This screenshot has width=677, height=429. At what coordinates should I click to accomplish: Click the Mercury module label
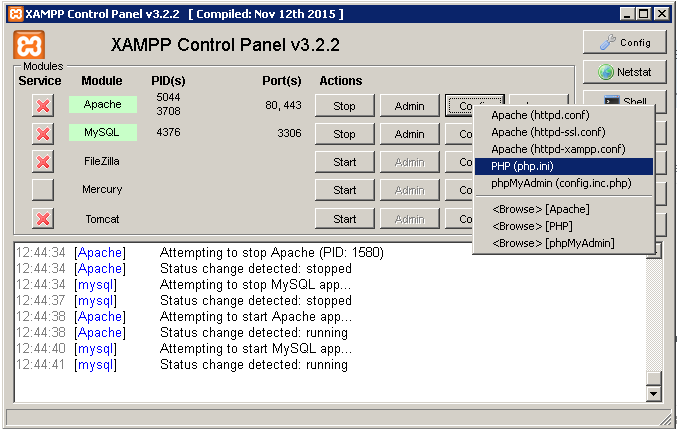tap(102, 189)
